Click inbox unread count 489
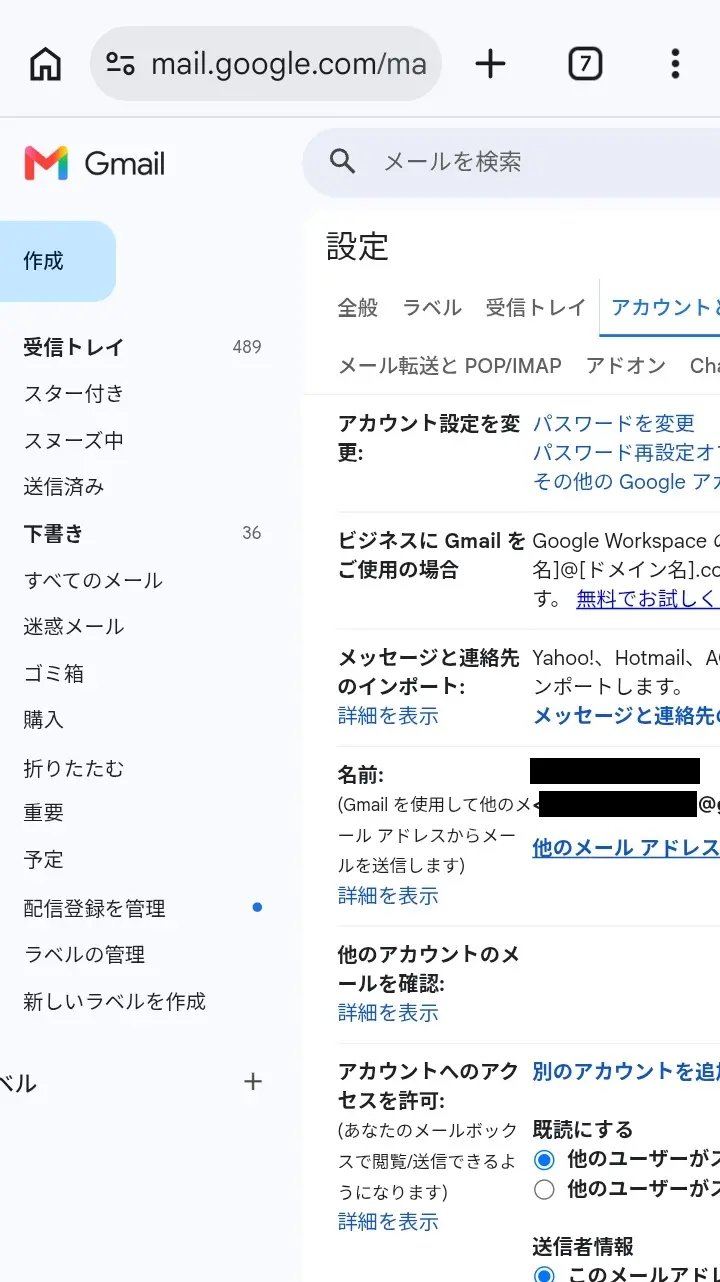Image resolution: width=720 pixels, height=1282 pixels. (x=247, y=347)
